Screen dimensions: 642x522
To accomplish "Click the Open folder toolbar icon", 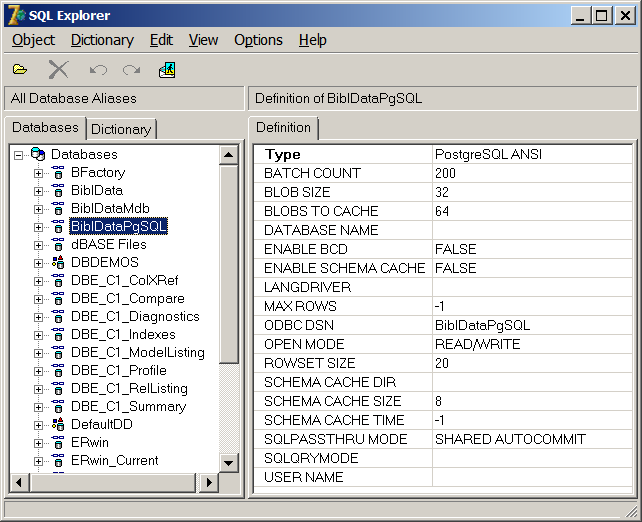I will coord(20,70).
